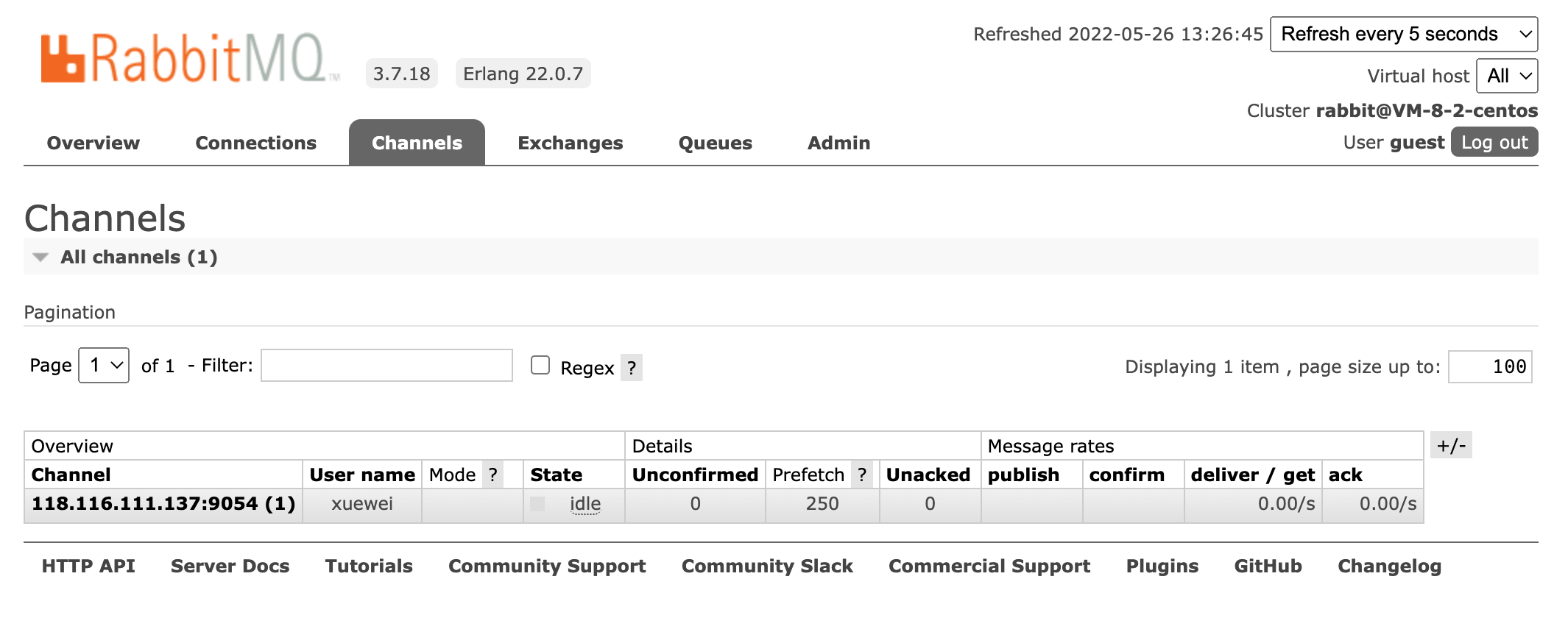Open the Admin tab
The width and height of the screenshot is (1568, 618).
pyautogui.click(x=838, y=143)
